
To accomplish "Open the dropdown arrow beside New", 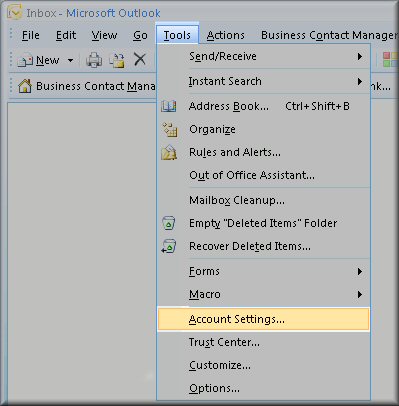I will tap(70, 60).
